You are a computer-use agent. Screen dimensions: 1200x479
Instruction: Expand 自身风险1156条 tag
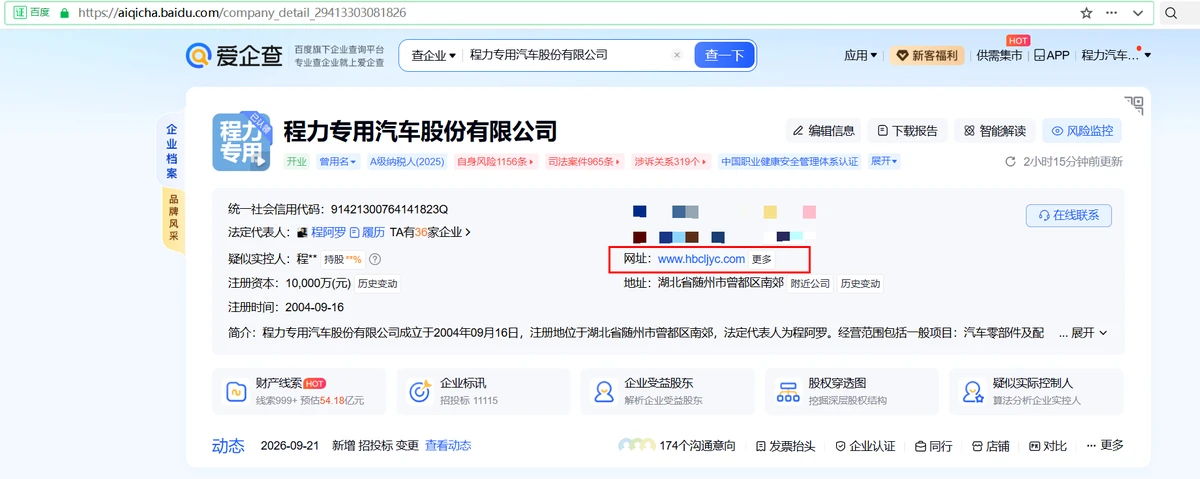(x=495, y=161)
